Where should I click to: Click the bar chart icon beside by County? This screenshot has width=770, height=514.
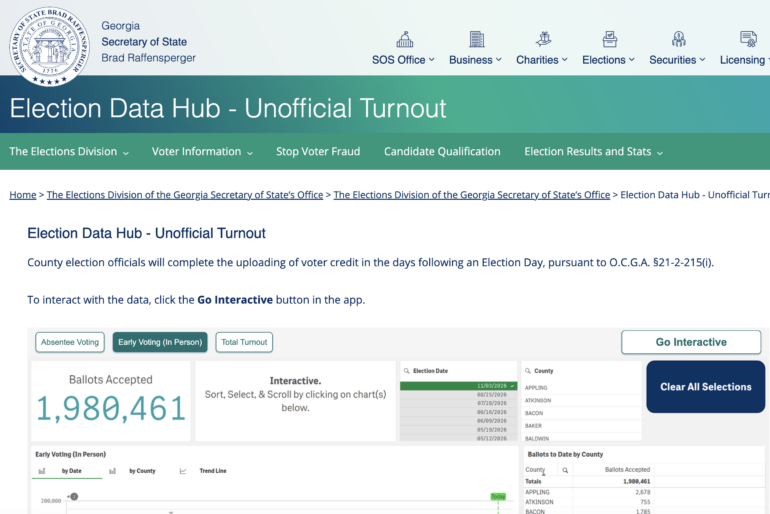112,471
